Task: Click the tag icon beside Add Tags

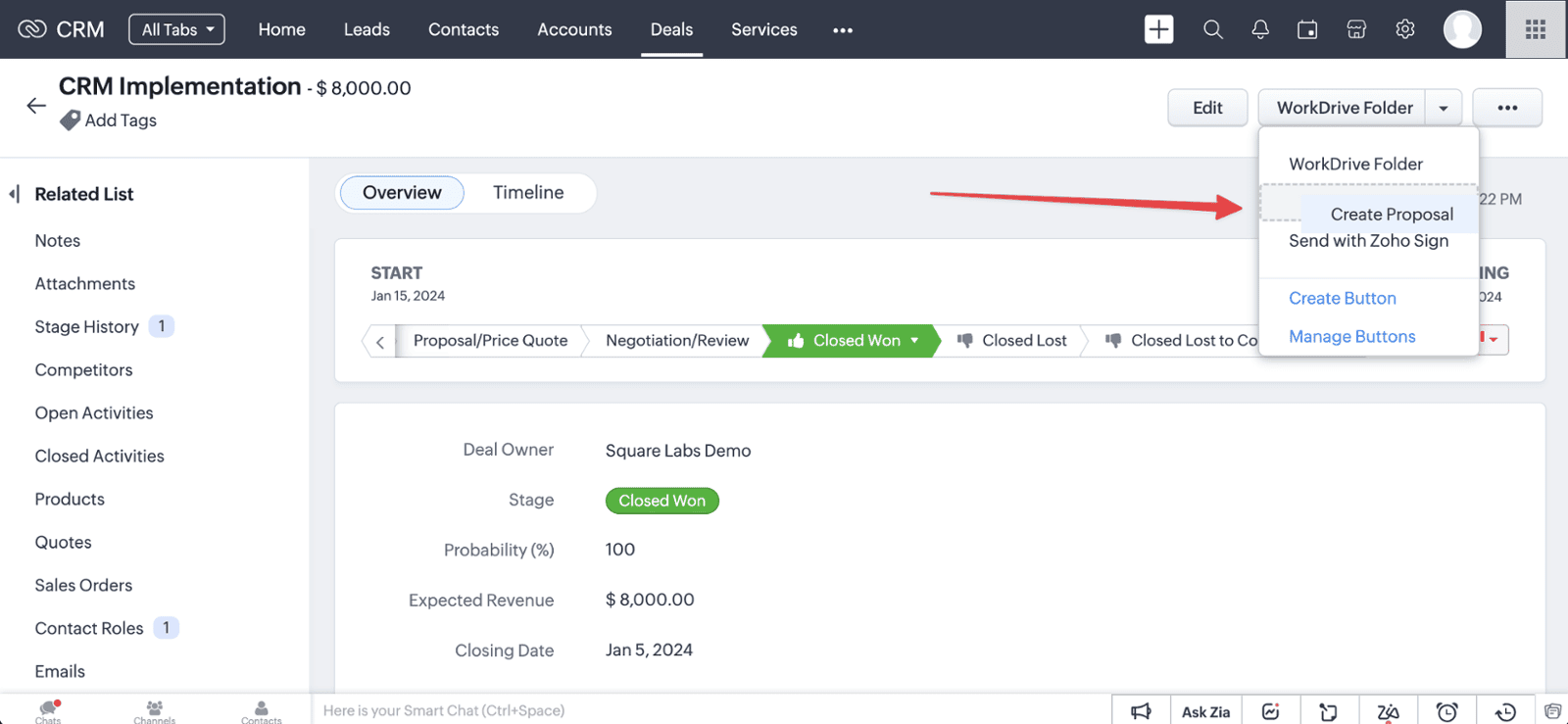Action: point(70,121)
